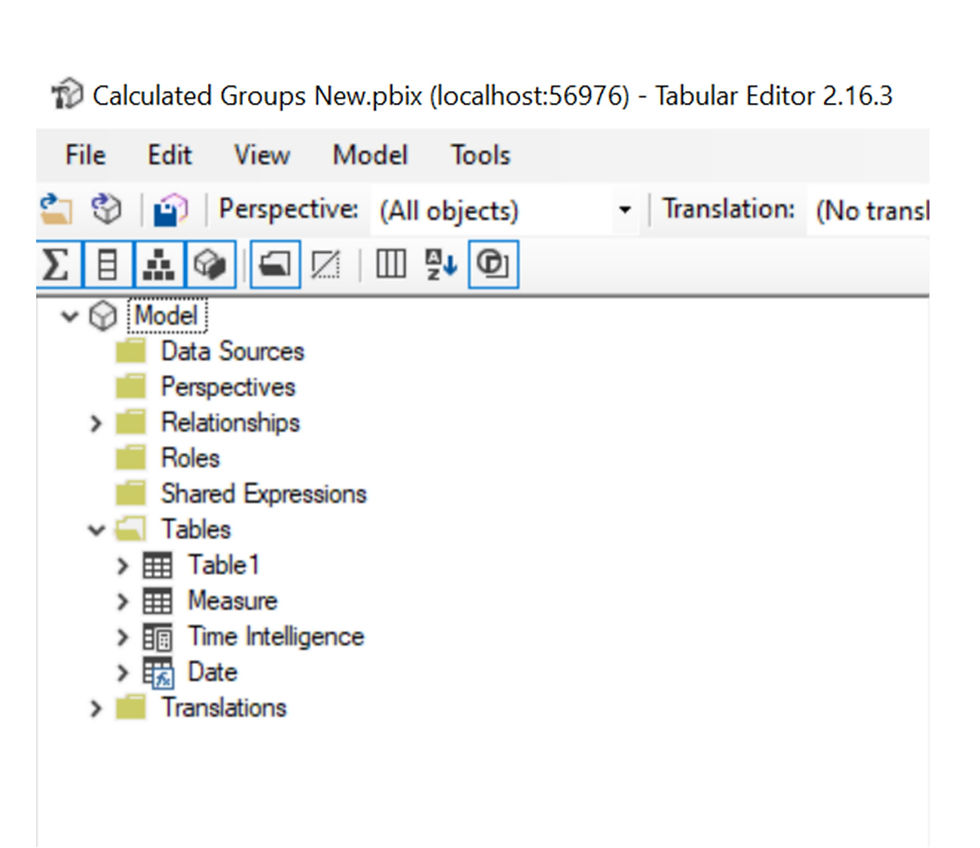Expand the Table1 node
This screenshot has width=980, height=848.
122,566
